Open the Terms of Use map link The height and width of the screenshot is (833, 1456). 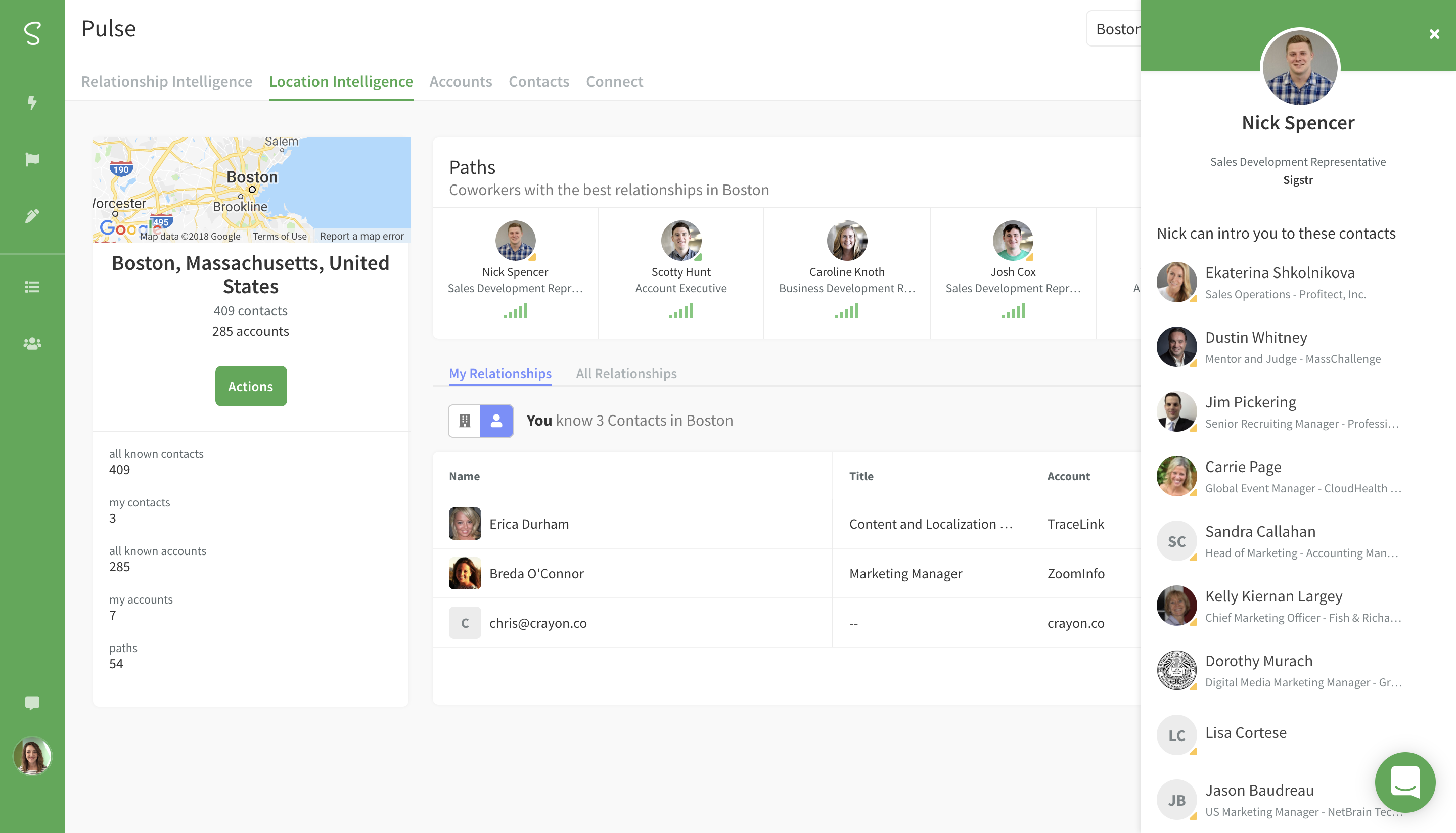coord(280,236)
